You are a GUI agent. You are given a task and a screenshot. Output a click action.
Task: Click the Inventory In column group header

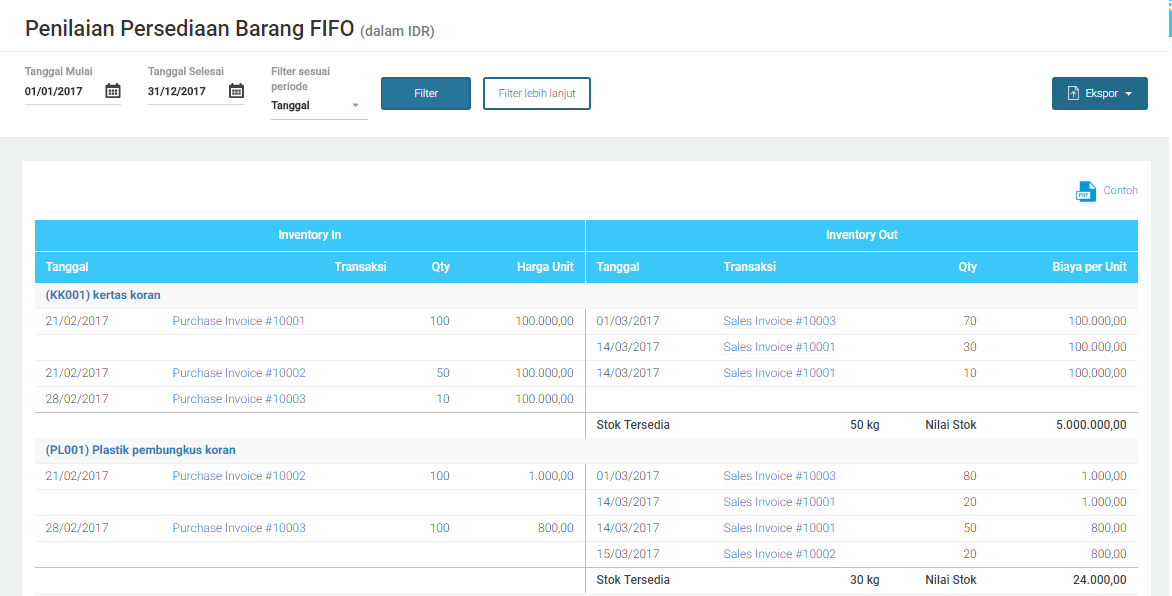[x=310, y=235]
